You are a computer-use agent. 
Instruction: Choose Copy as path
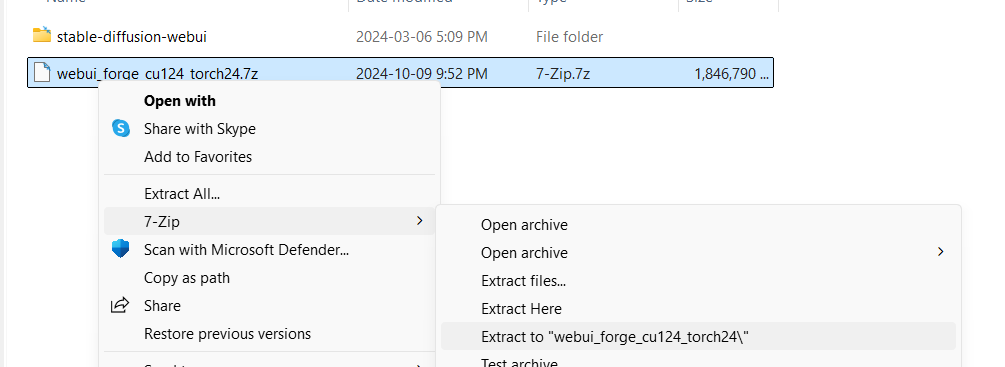click(x=187, y=278)
